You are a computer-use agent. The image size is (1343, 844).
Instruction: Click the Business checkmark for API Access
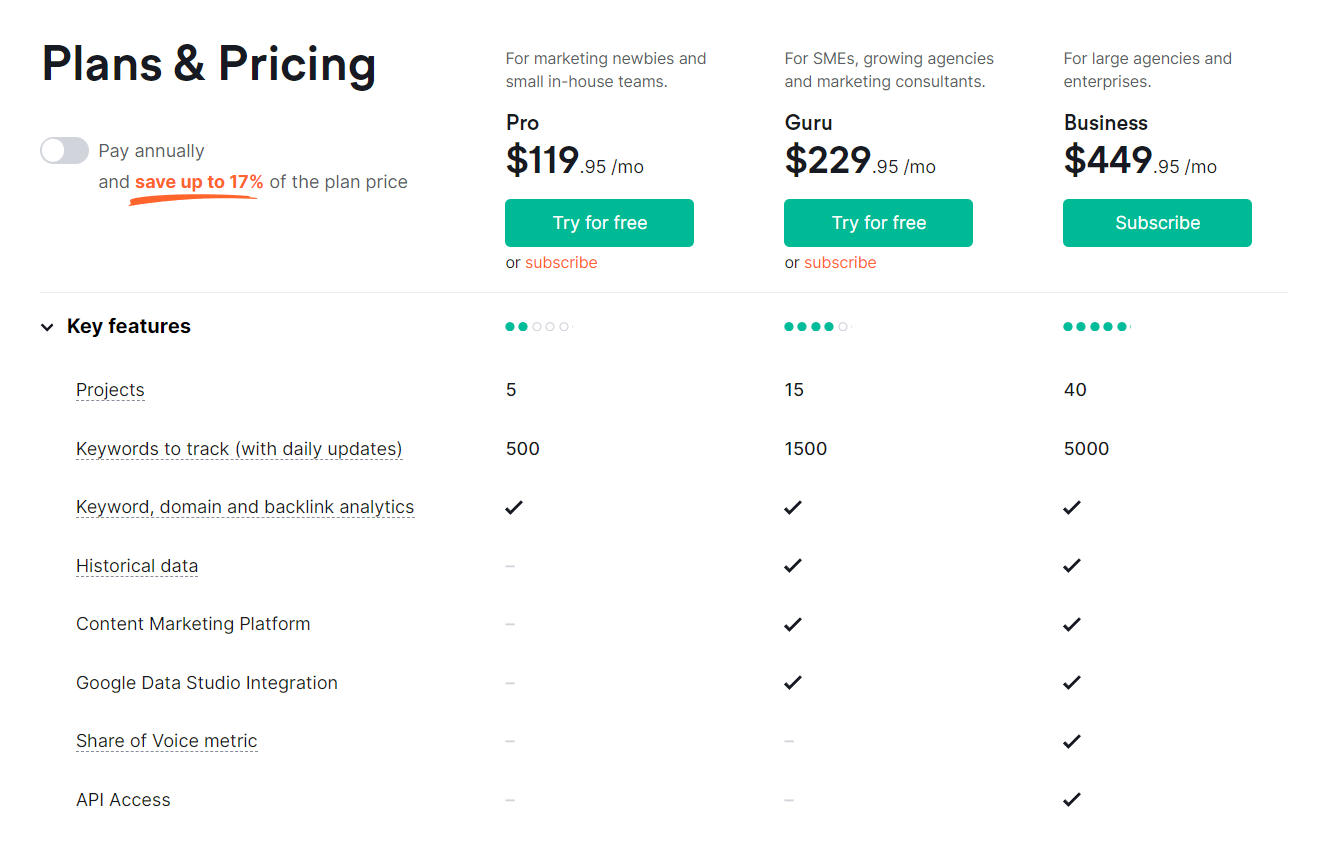coord(1072,800)
